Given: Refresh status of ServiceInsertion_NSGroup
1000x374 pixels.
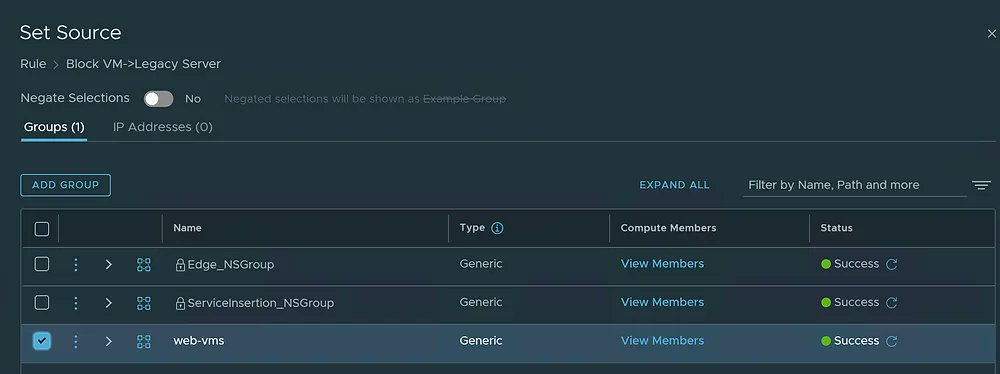Looking at the screenshot, I should tap(892, 303).
